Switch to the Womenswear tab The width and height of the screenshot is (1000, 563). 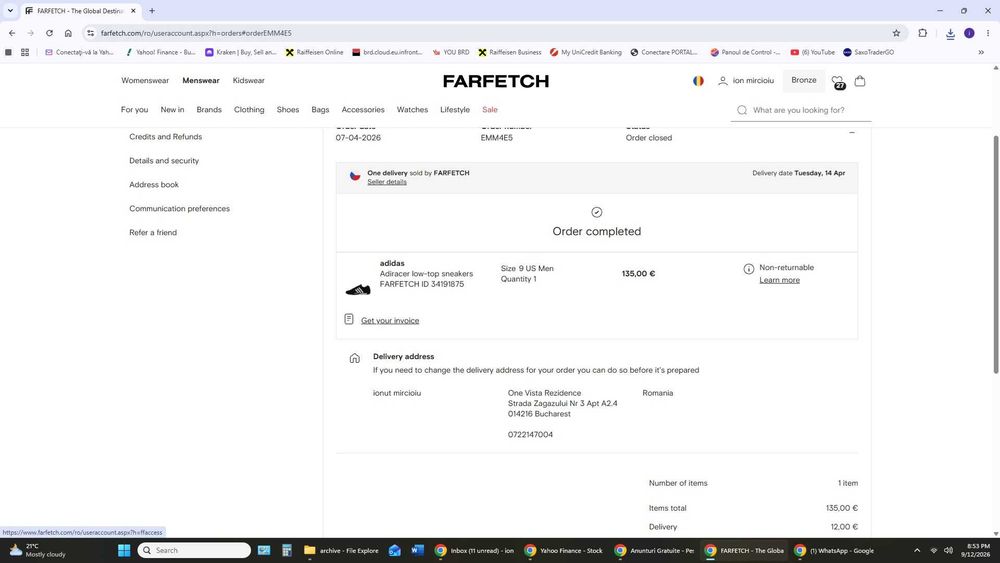[145, 81]
